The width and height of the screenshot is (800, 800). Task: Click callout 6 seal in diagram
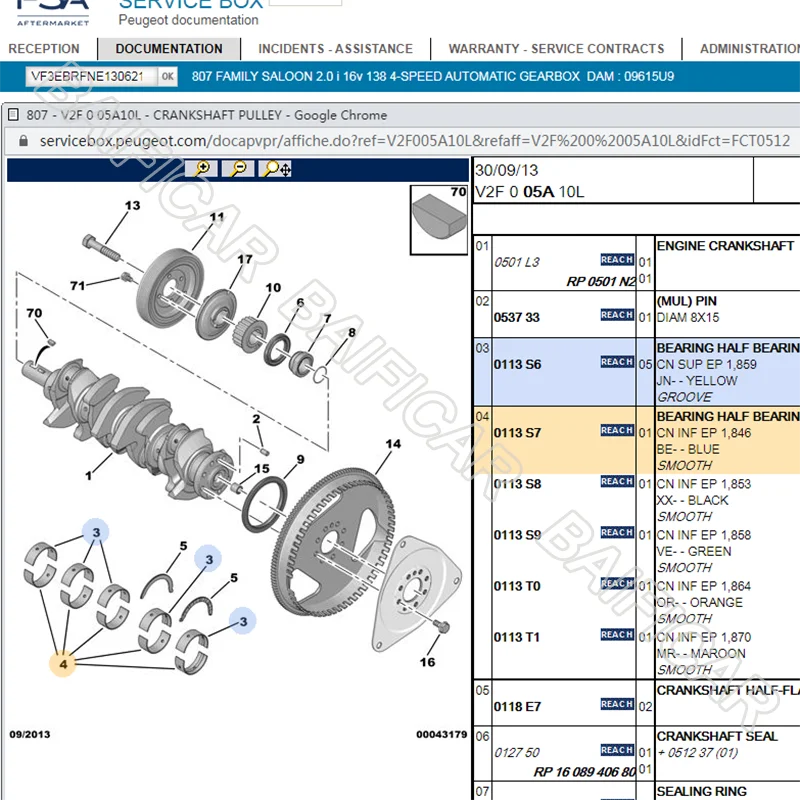coord(300,302)
